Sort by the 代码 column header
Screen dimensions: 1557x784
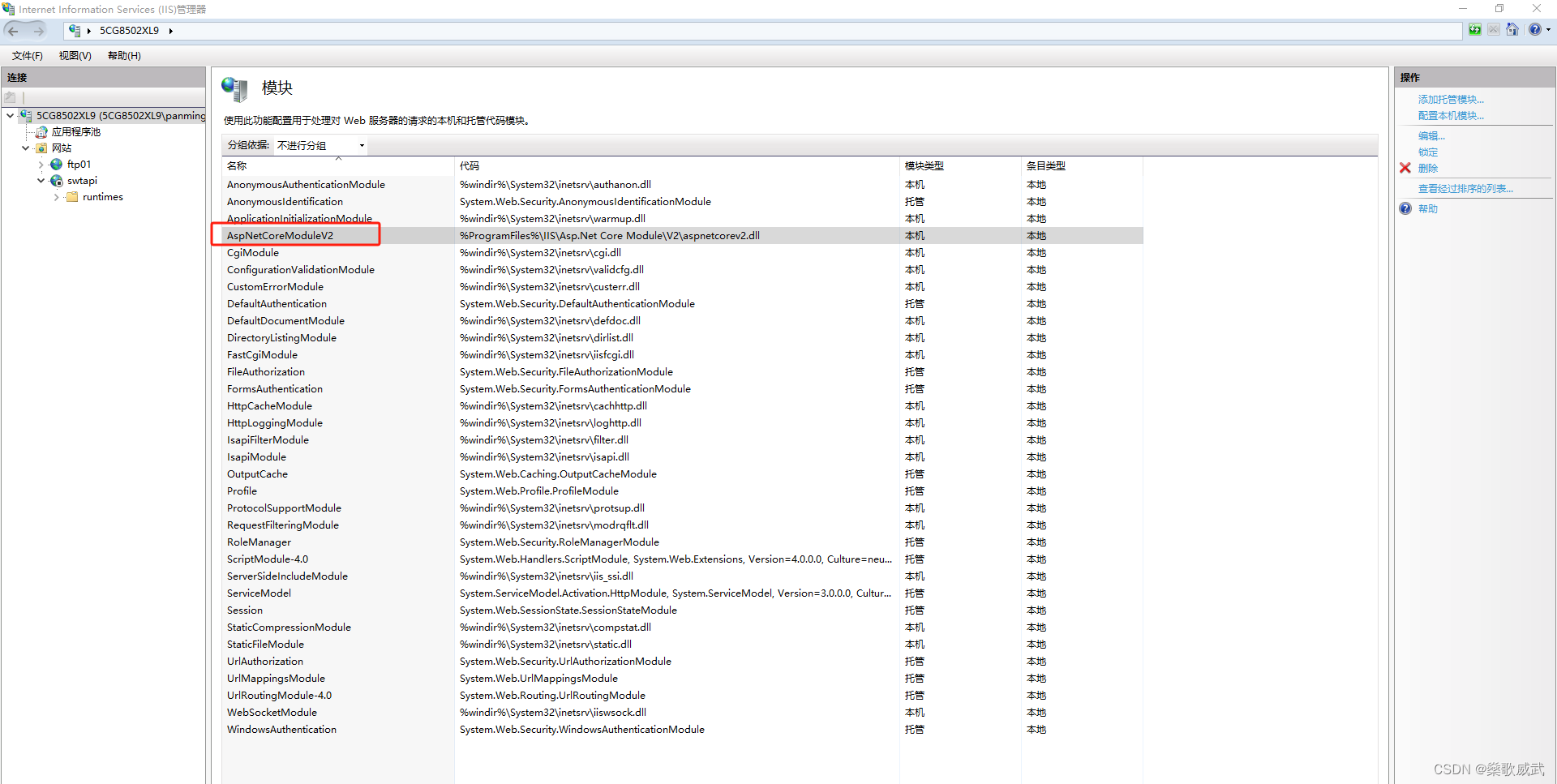pos(676,166)
